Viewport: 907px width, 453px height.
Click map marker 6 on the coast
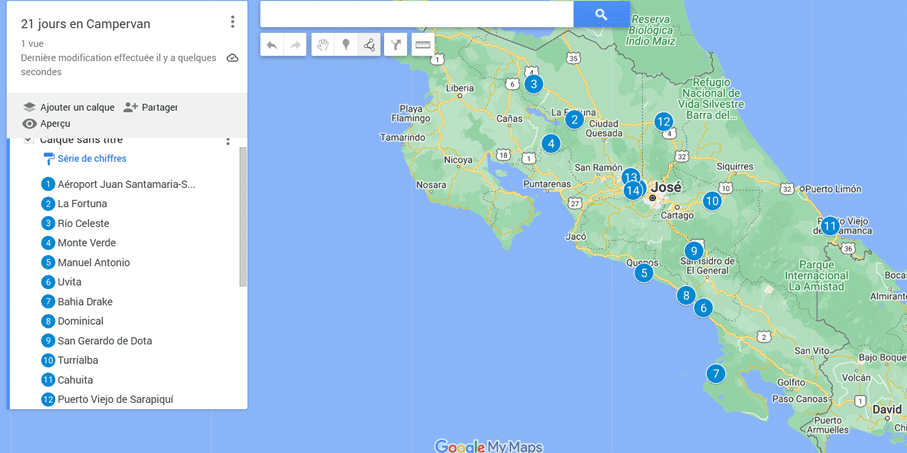click(x=703, y=308)
